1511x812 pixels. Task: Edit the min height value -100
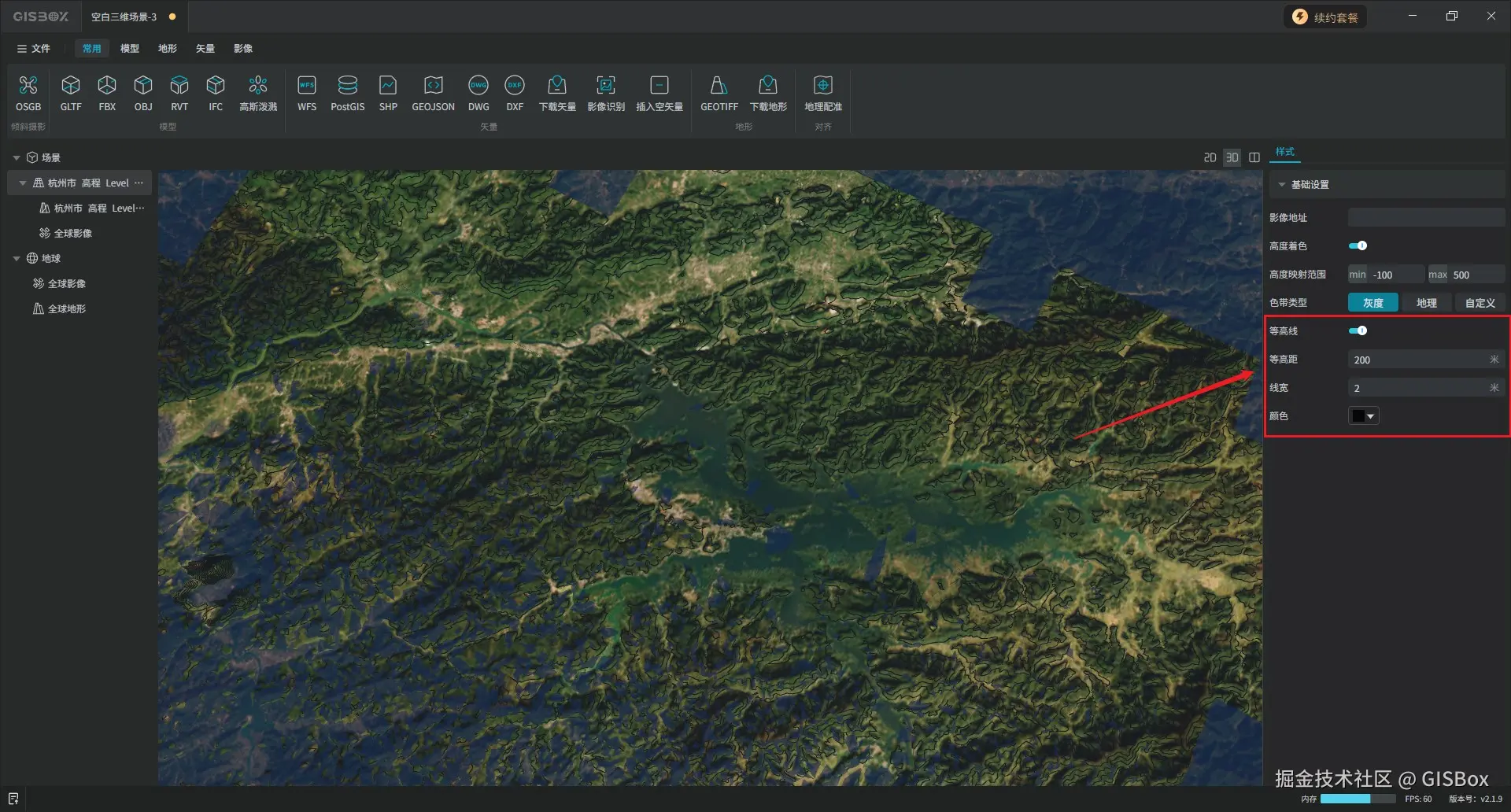coord(1397,275)
